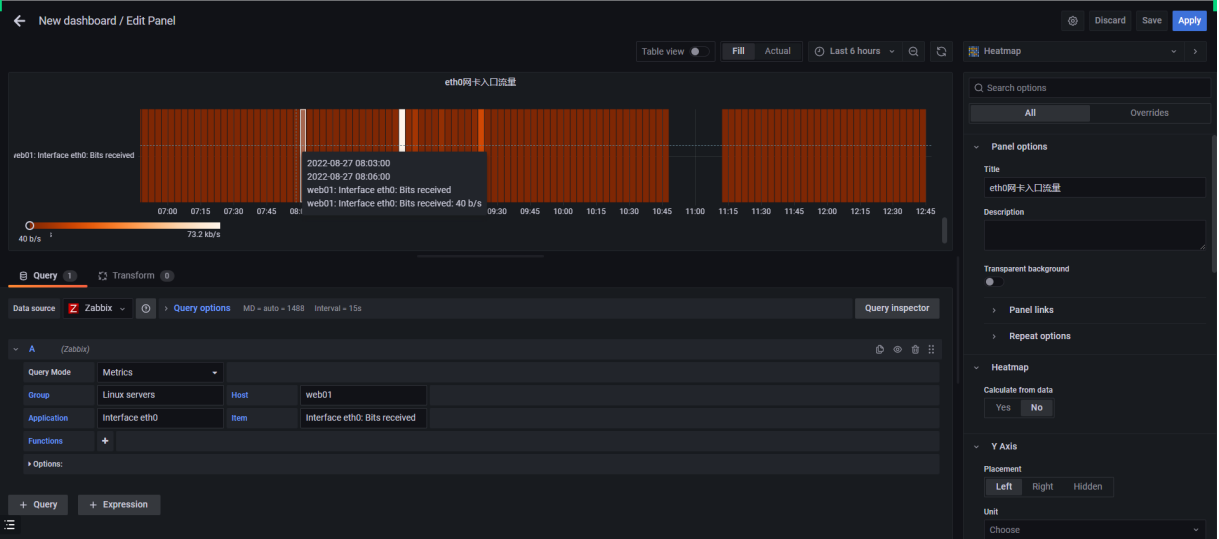The width and height of the screenshot is (1219, 539).
Task: Select Fill display mode
Action: pos(738,51)
